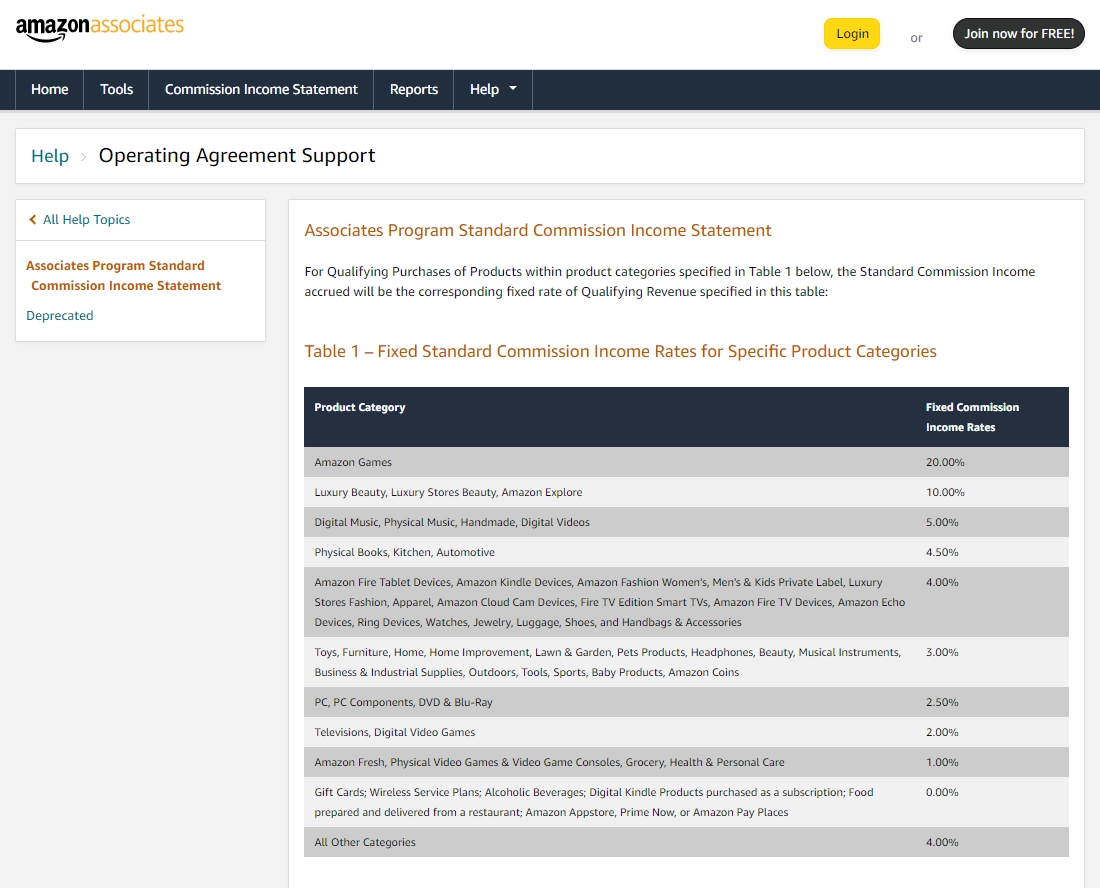Select the Amazon Games table row

(x=686, y=462)
